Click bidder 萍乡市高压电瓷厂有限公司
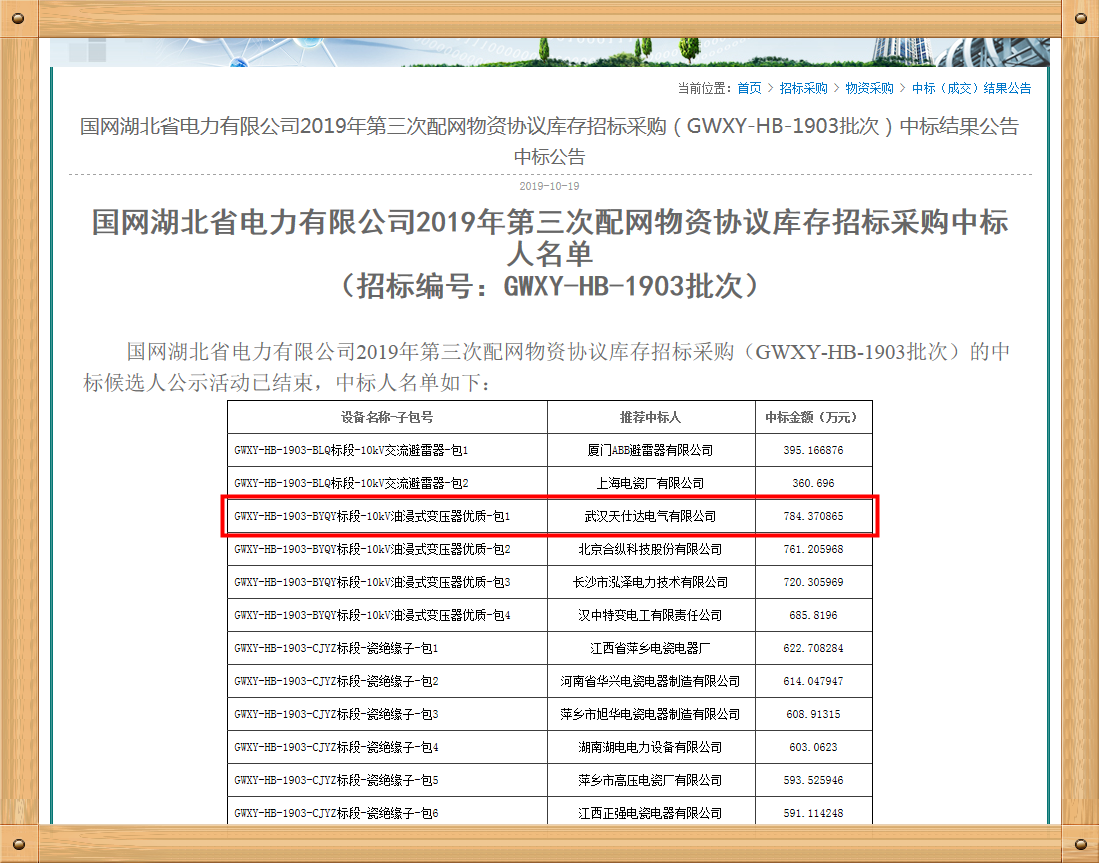This screenshot has width=1099, height=863. pos(650,780)
